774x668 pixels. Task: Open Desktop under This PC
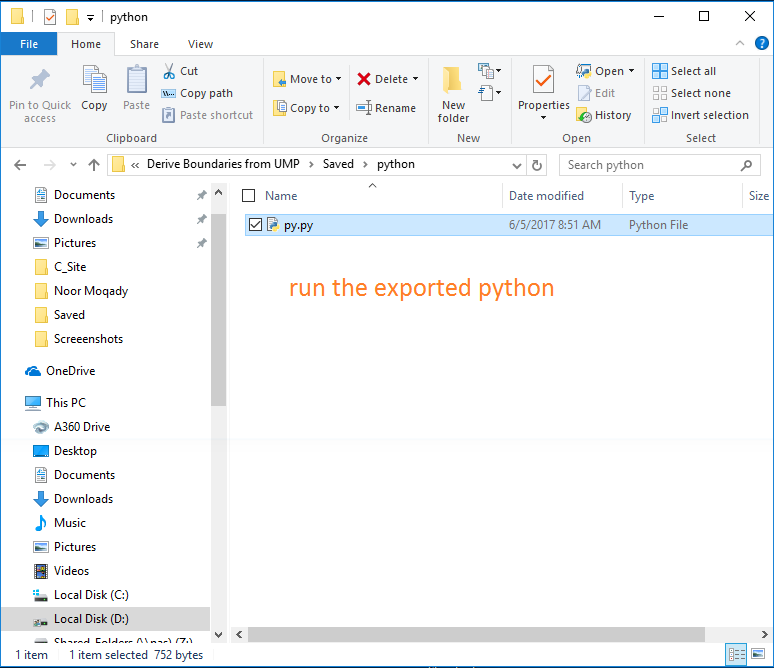[65, 451]
